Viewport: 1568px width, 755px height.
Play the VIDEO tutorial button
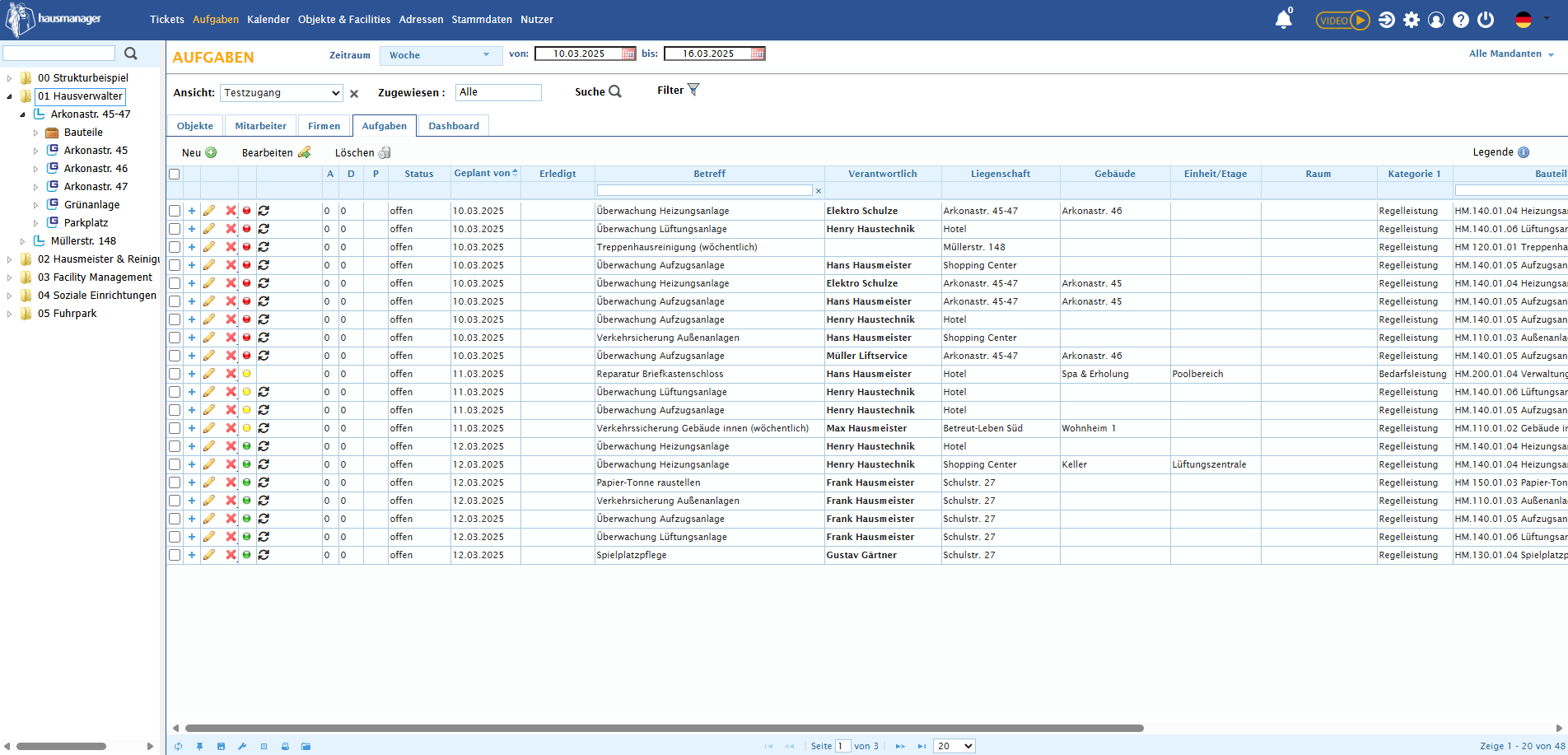(x=1342, y=20)
